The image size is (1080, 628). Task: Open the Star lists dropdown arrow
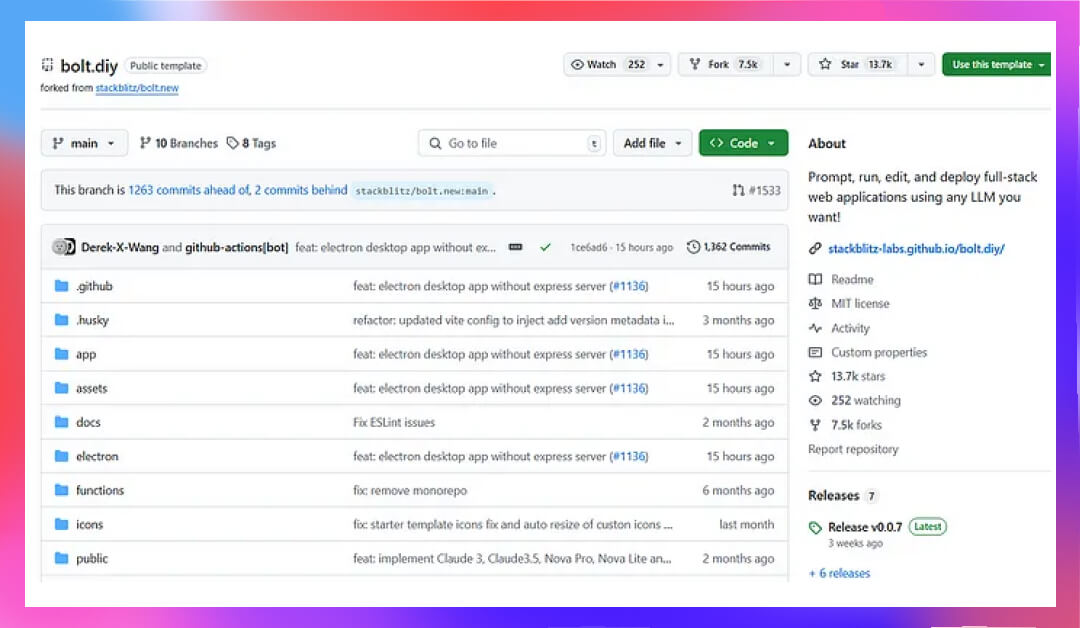pyautogui.click(x=921, y=64)
